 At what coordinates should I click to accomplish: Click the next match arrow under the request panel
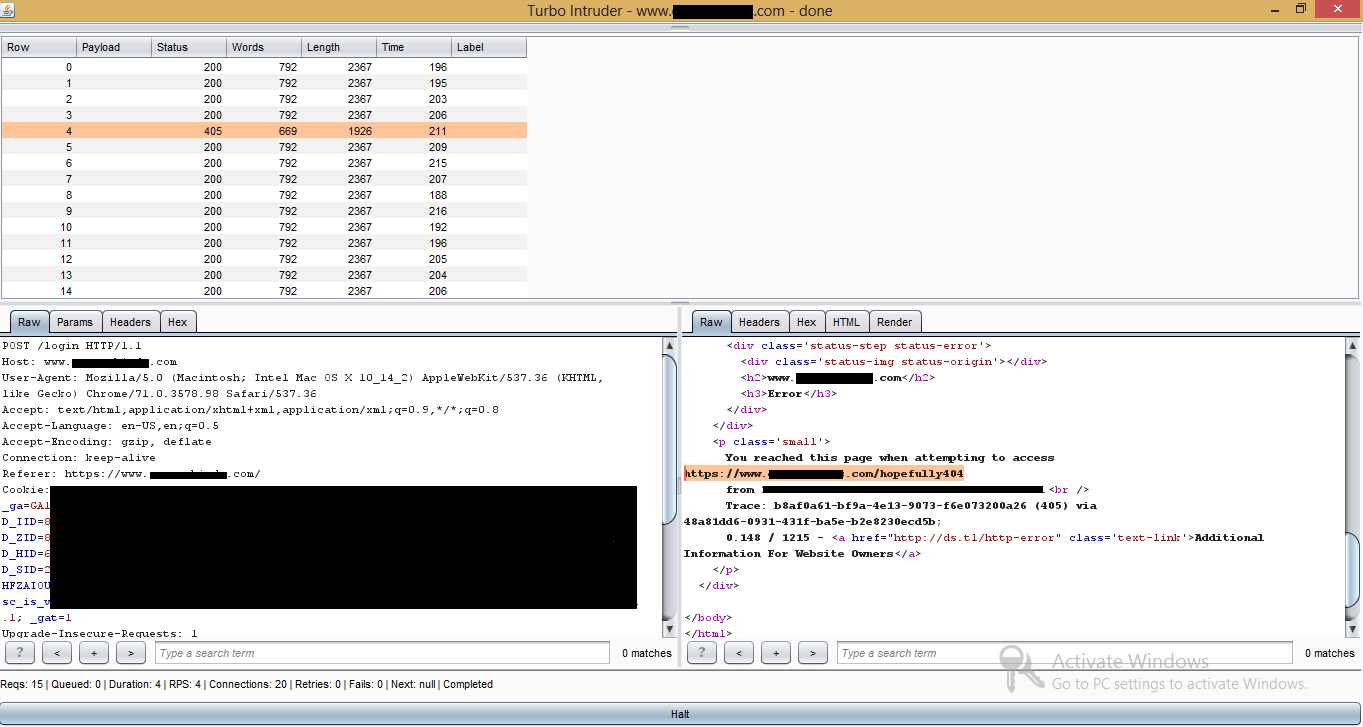pyautogui.click(x=130, y=652)
